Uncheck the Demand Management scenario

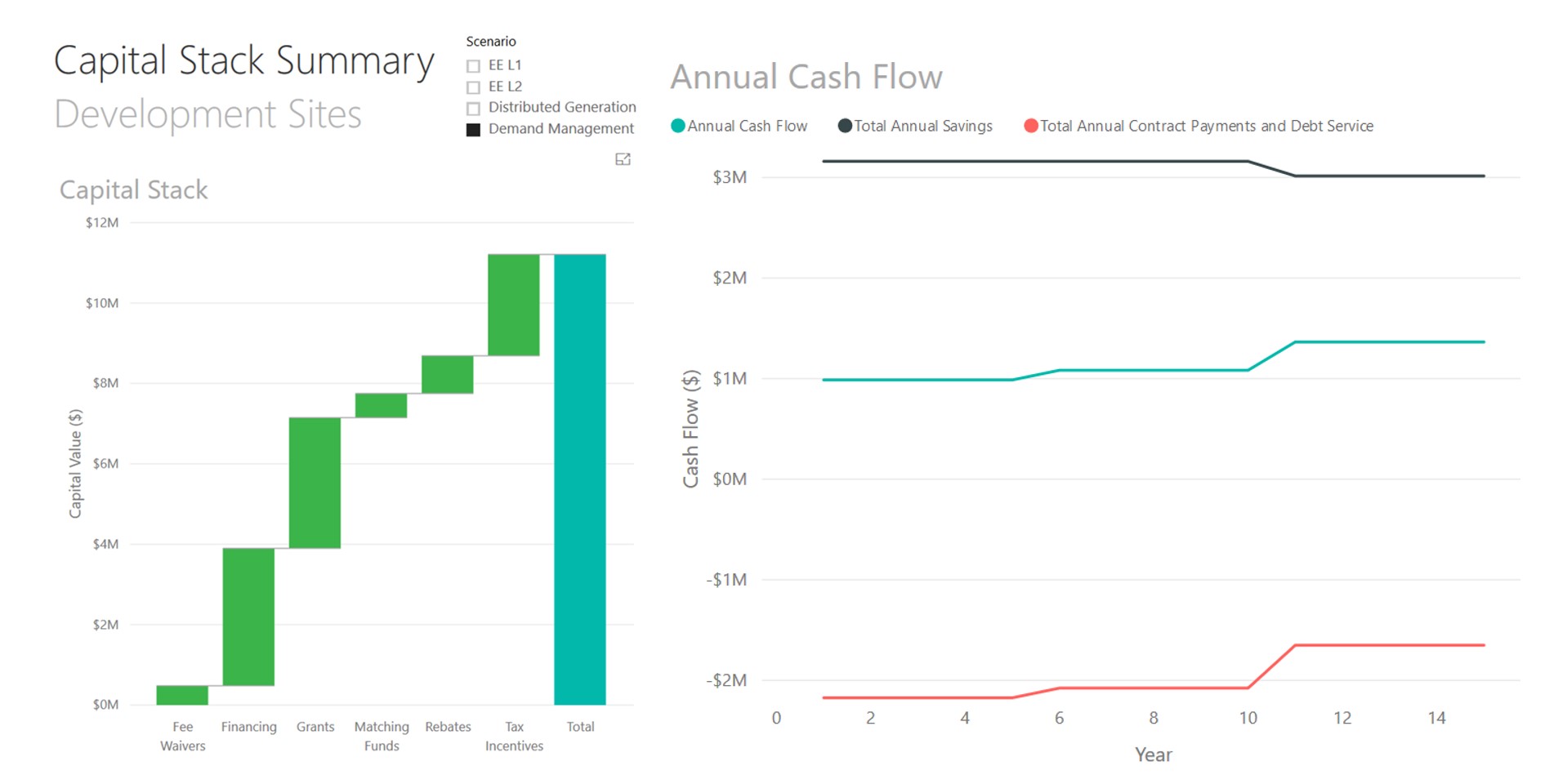click(473, 130)
